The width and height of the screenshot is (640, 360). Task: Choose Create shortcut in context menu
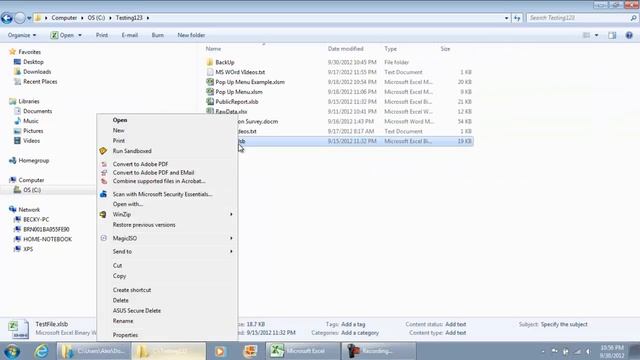click(132, 290)
